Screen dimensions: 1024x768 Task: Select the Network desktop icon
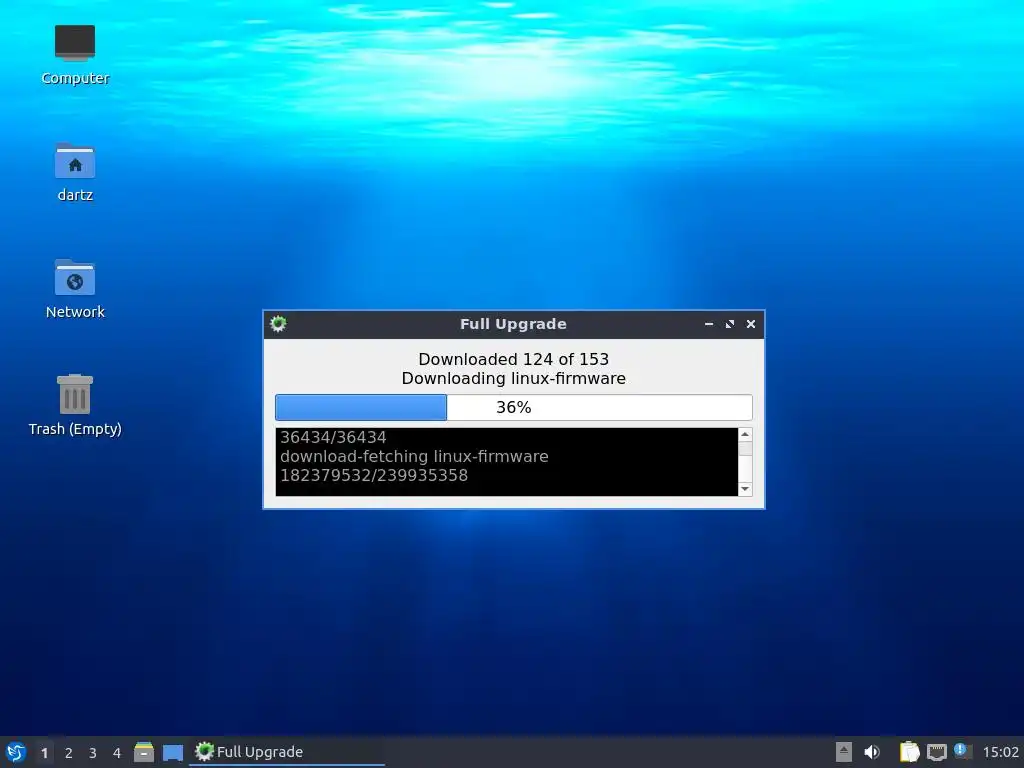pos(75,289)
